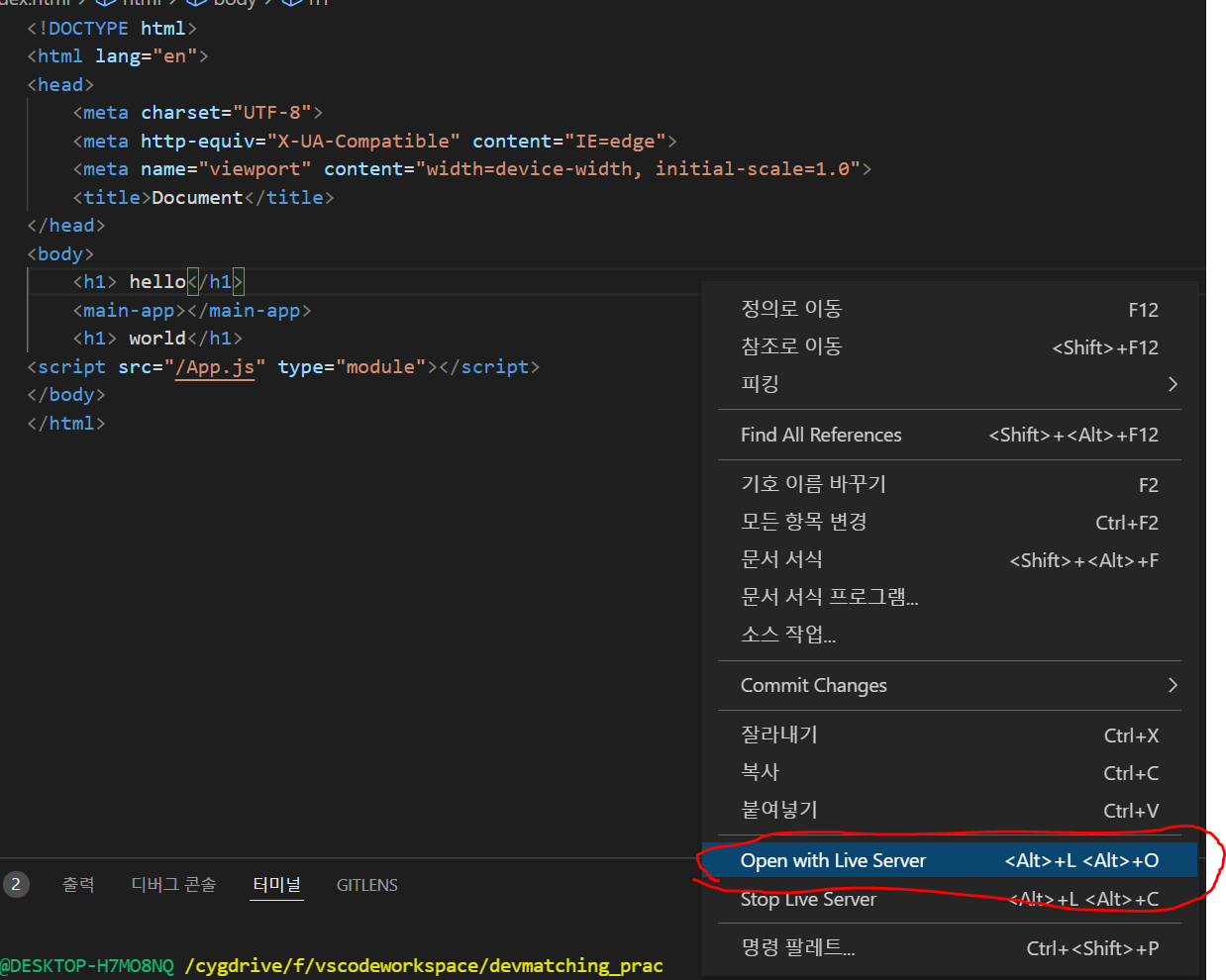Follow the '/App.js' script source link

215,367
